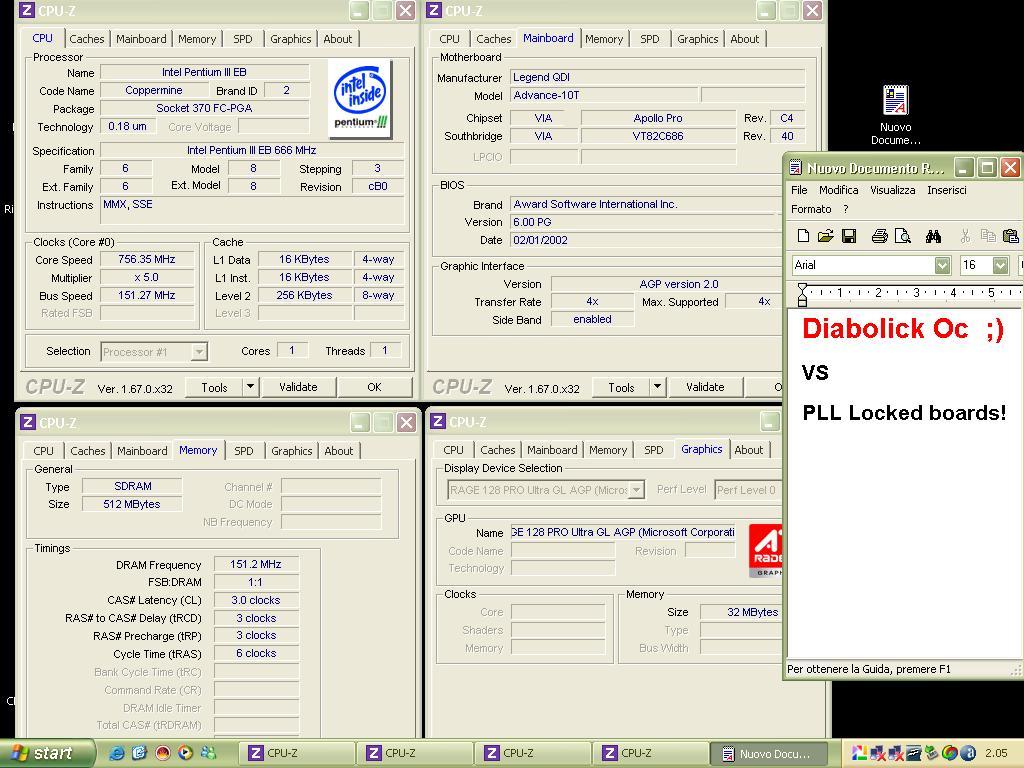
Task: Click the PLL Locked boards! text line
Action: [904, 413]
